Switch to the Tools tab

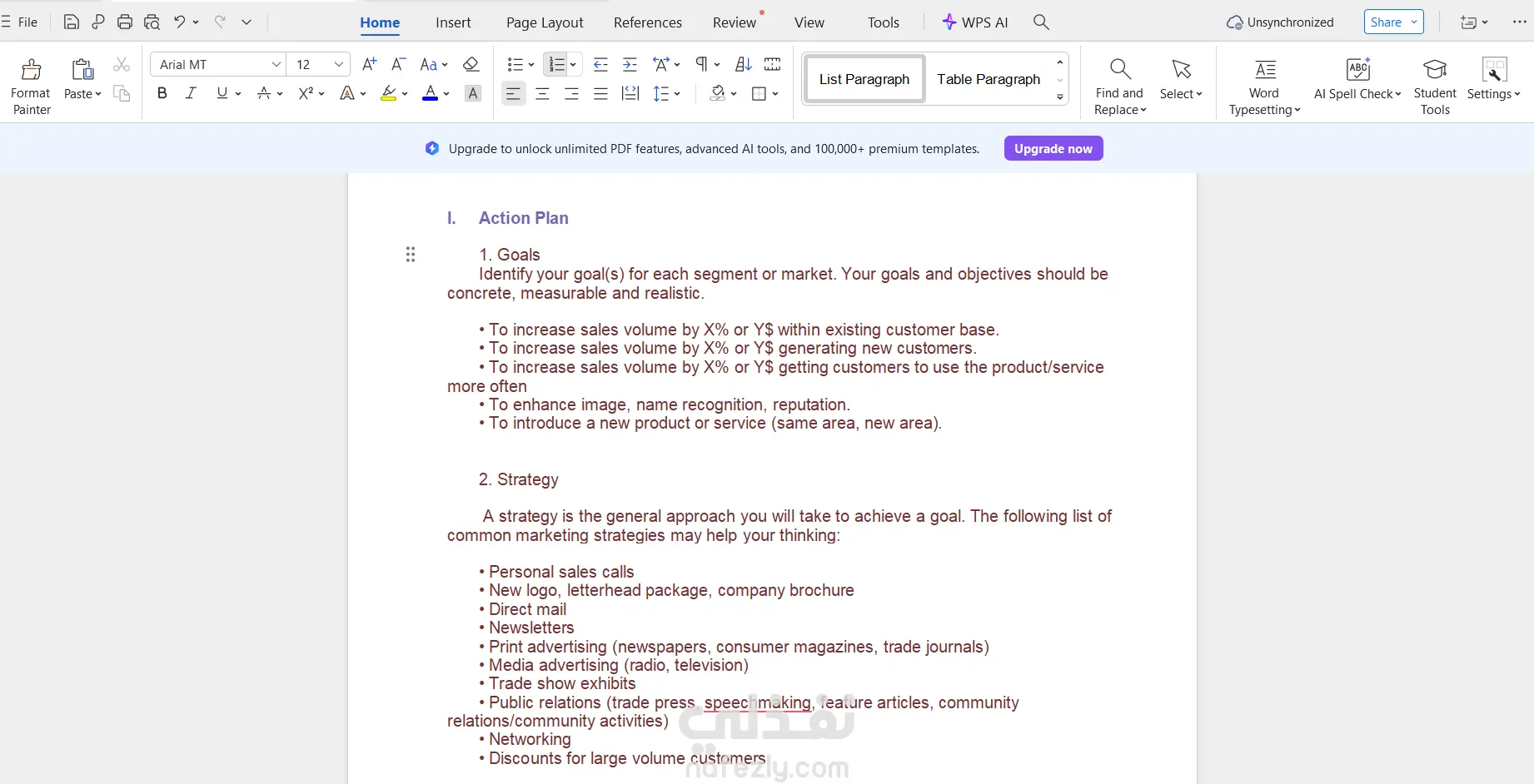click(884, 22)
